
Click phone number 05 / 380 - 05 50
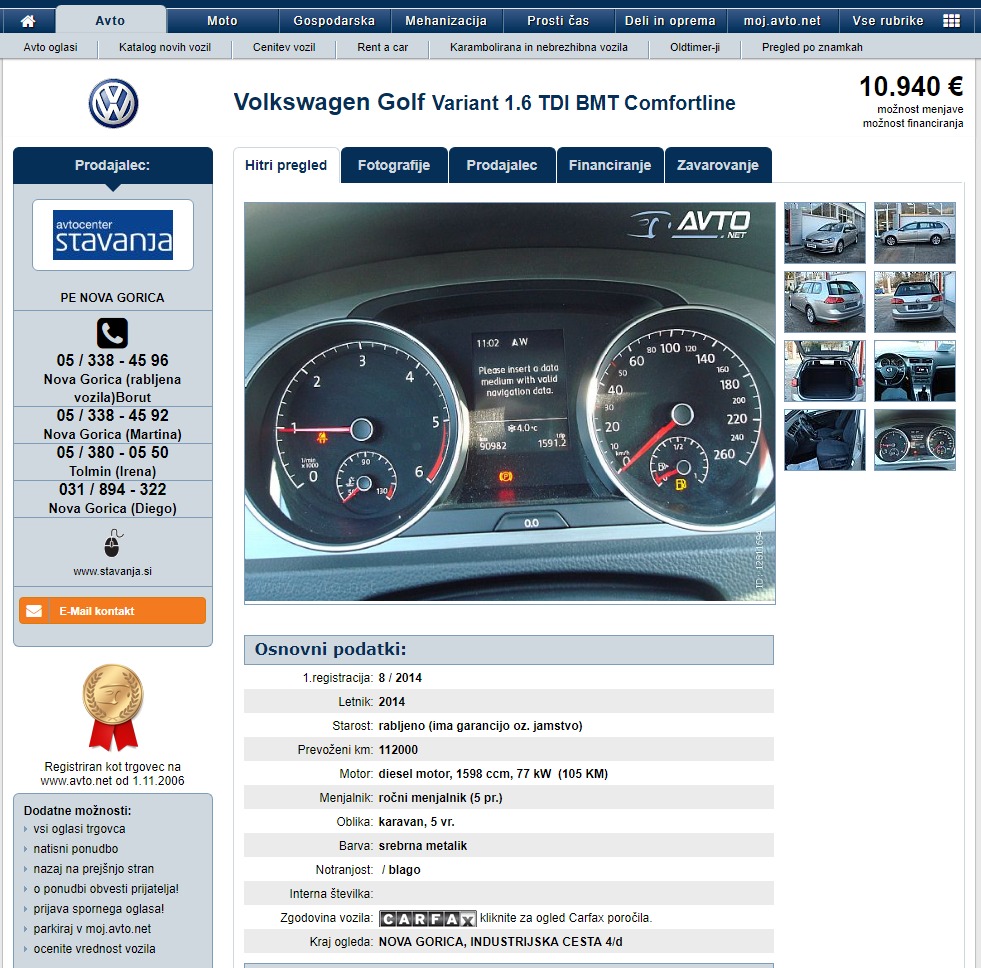113,452
